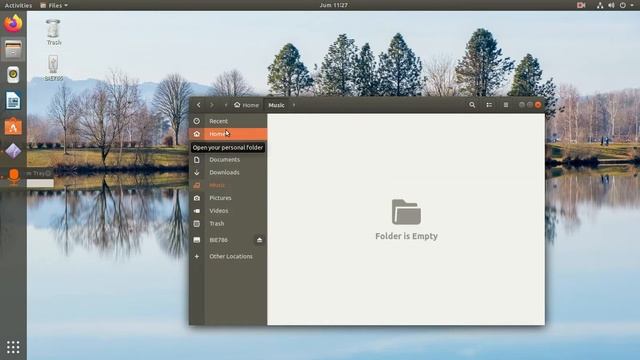The height and width of the screenshot is (360, 640).
Task: Click the Music note icon in sidebar
Action: pyautogui.click(x=197, y=185)
